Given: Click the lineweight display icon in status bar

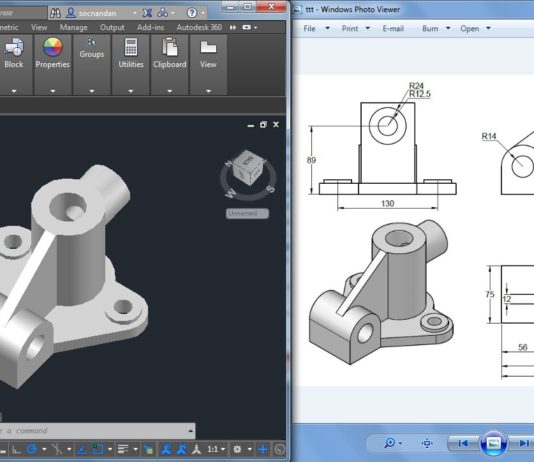Looking at the screenshot, I should click(x=123, y=449).
